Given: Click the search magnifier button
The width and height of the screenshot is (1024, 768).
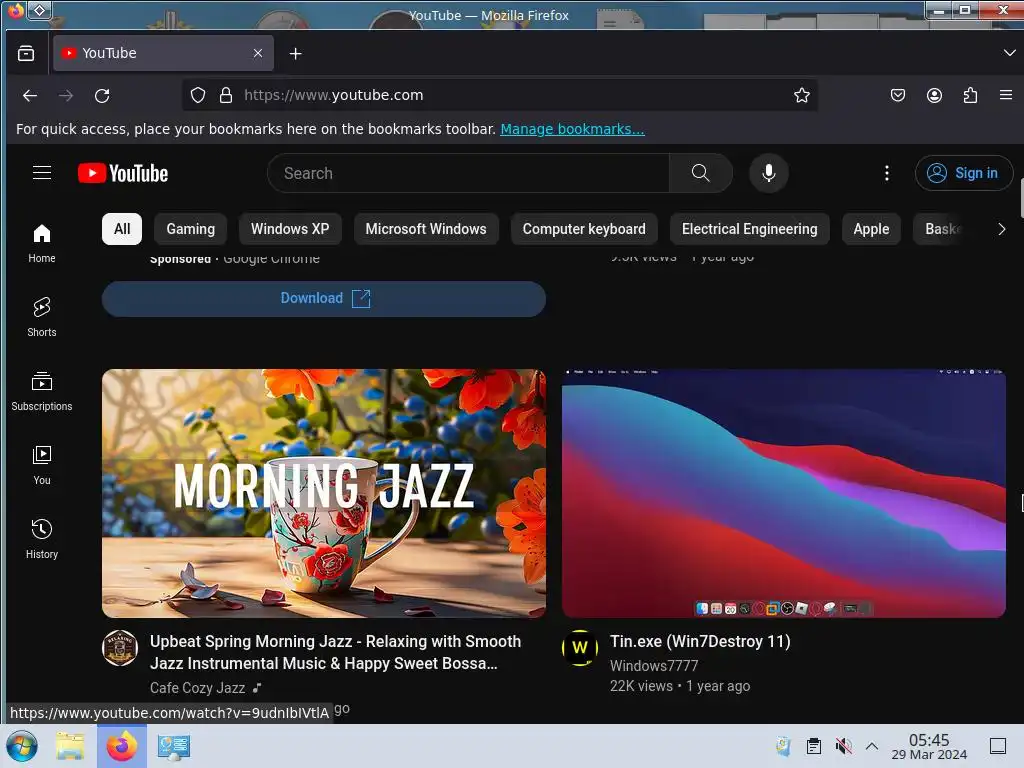Looking at the screenshot, I should point(700,173).
